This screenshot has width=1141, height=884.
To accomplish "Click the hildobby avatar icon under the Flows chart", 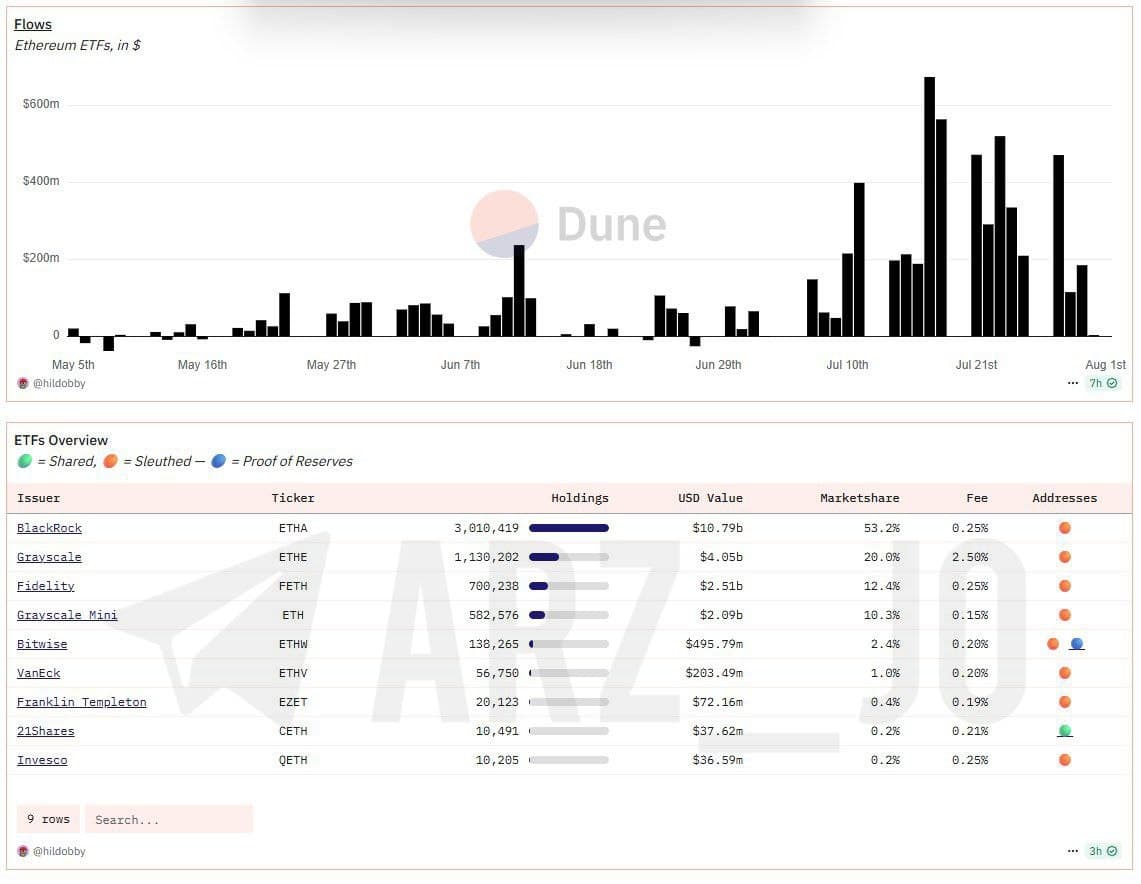I will [x=23, y=383].
